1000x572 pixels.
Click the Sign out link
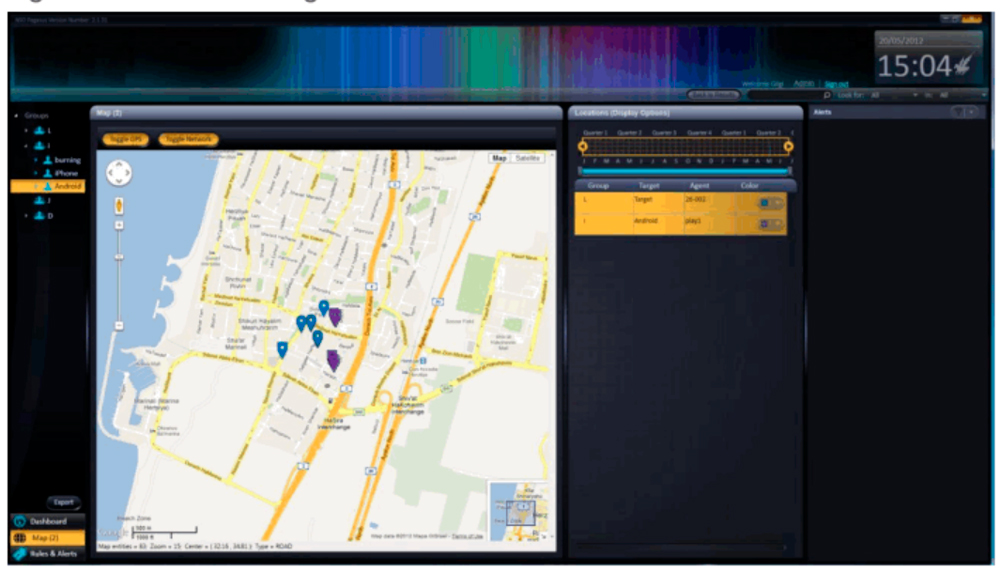click(836, 84)
